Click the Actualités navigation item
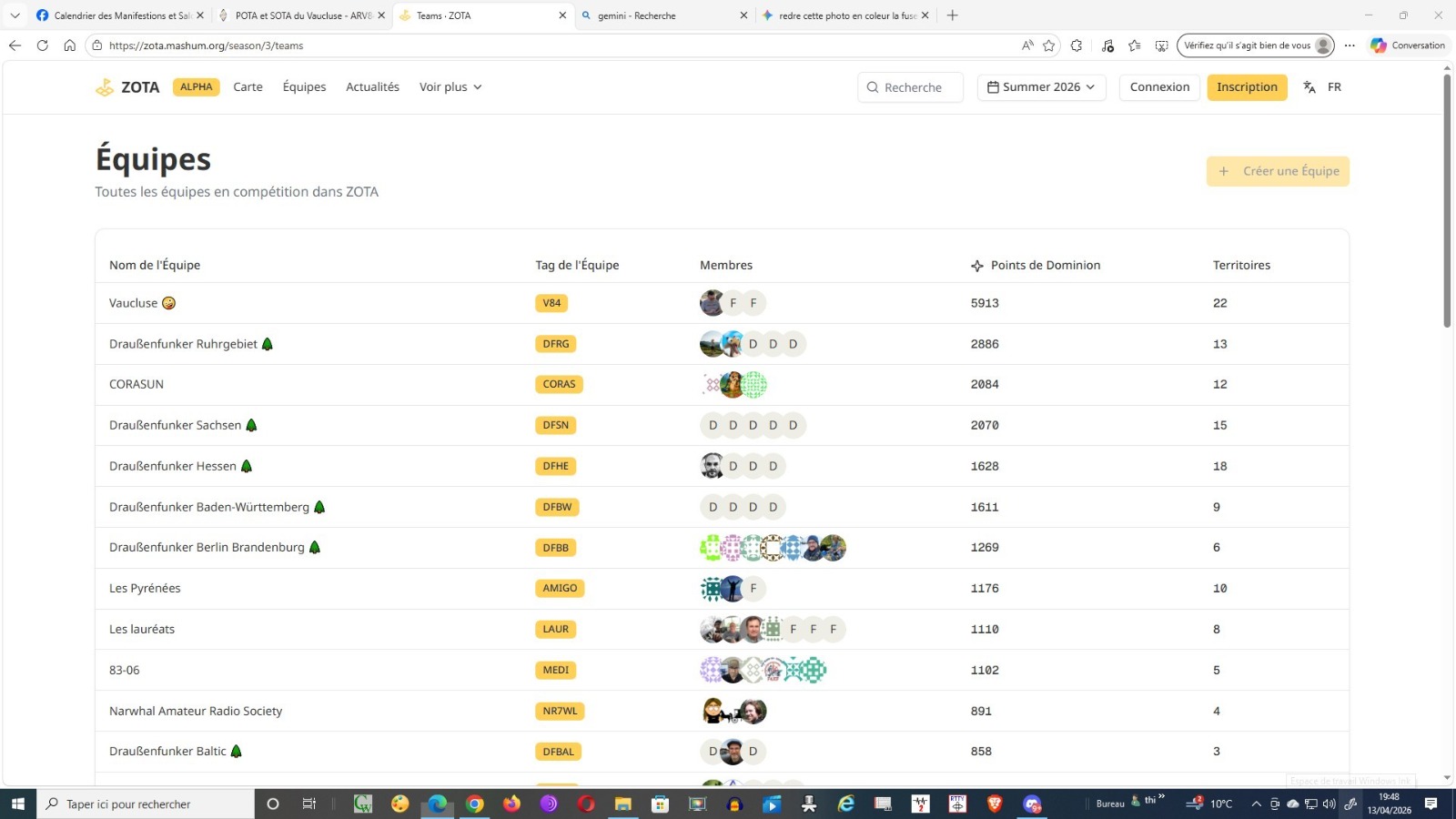The image size is (1456, 819). point(372,87)
